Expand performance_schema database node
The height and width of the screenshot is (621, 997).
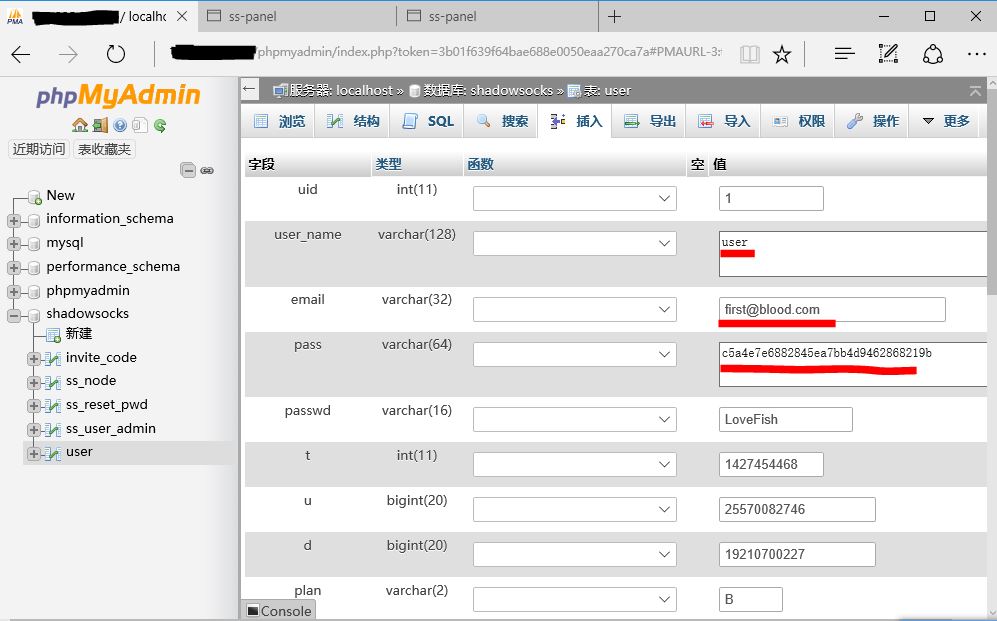[x=13, y=268]
